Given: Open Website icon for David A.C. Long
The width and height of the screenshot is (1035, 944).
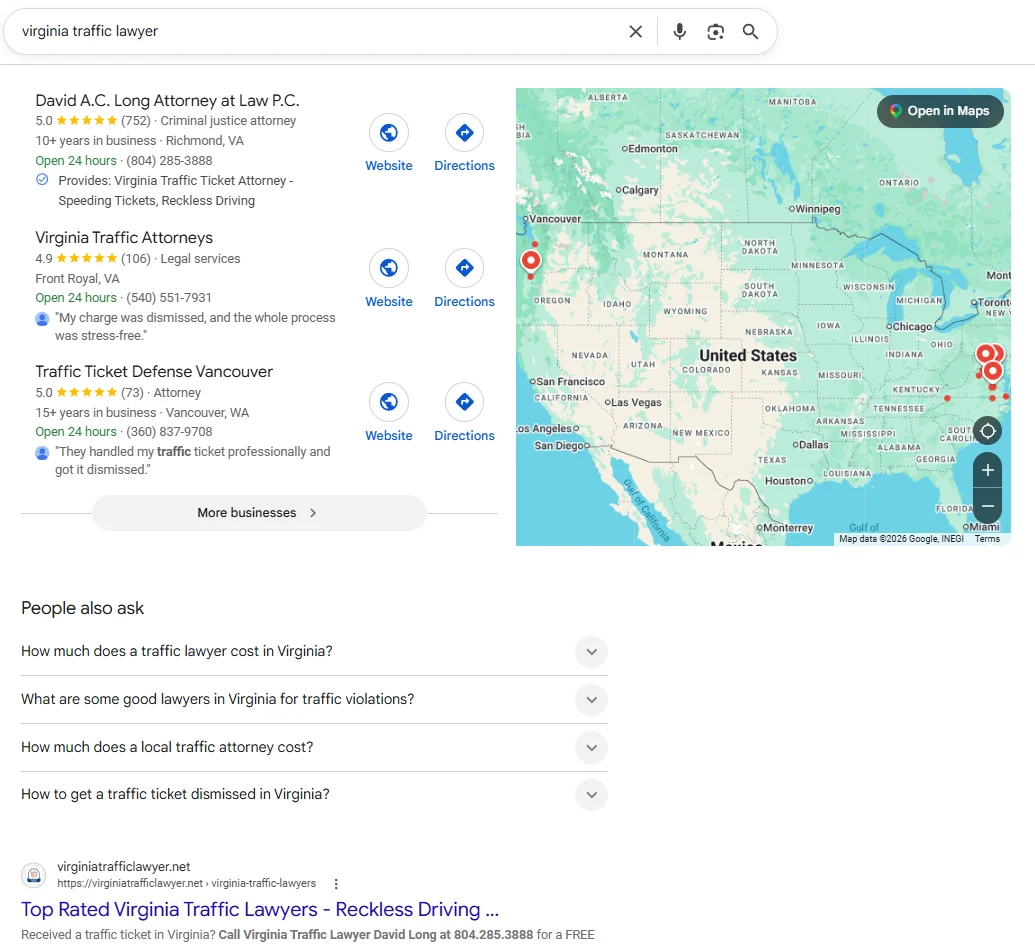Looking at the screenshot, I should (389, 133).
